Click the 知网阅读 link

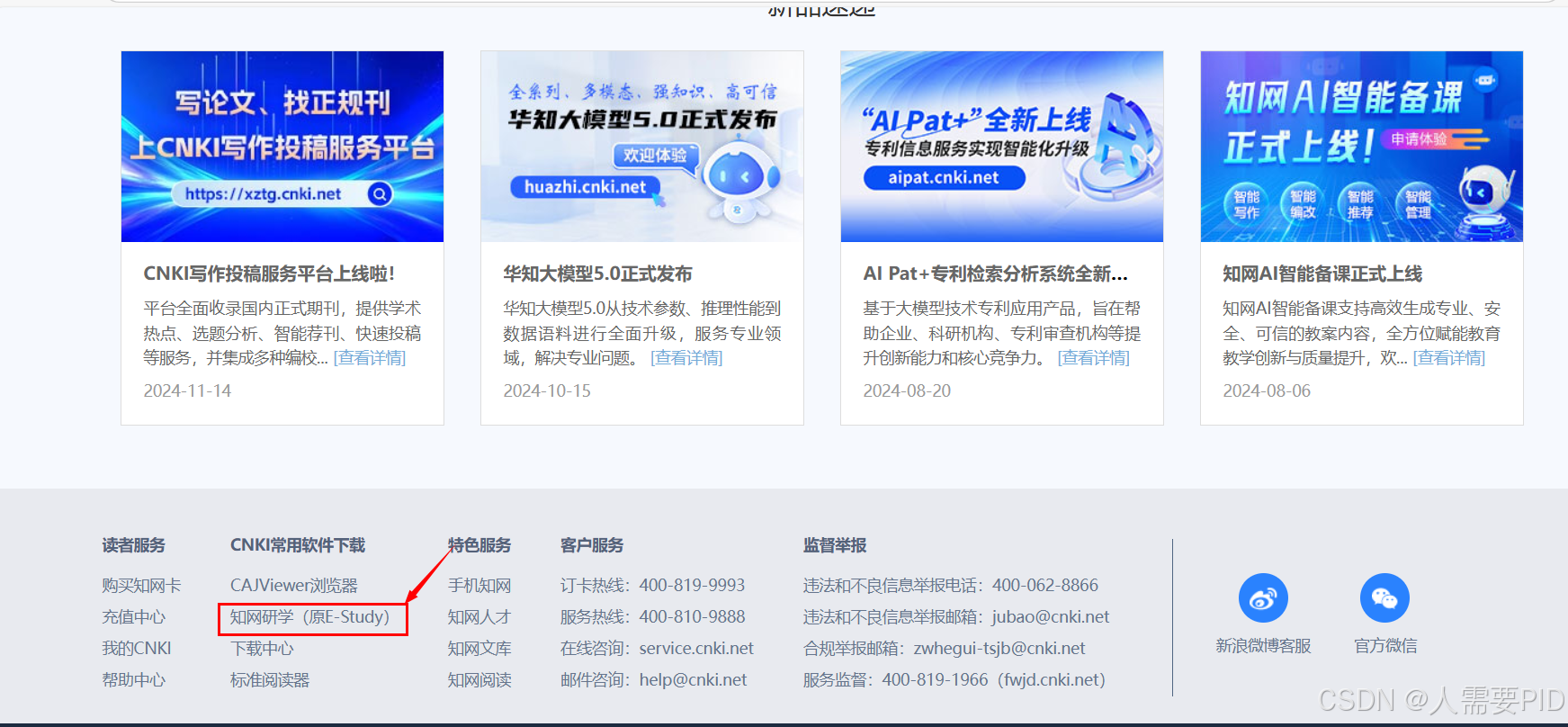pyautogui.click(x=479, y=680)
